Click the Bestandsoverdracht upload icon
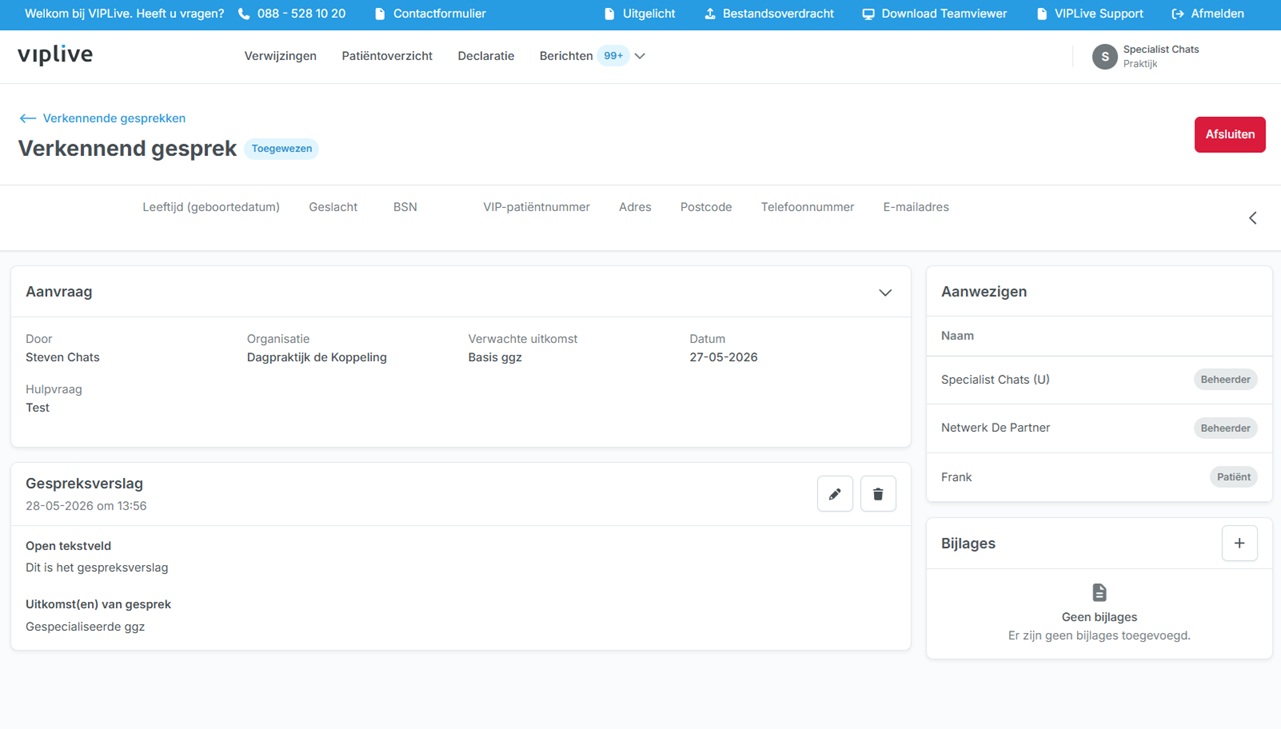Image resolution: width=1281 pixels, height=729 pixels. click(x=710, y=14)
